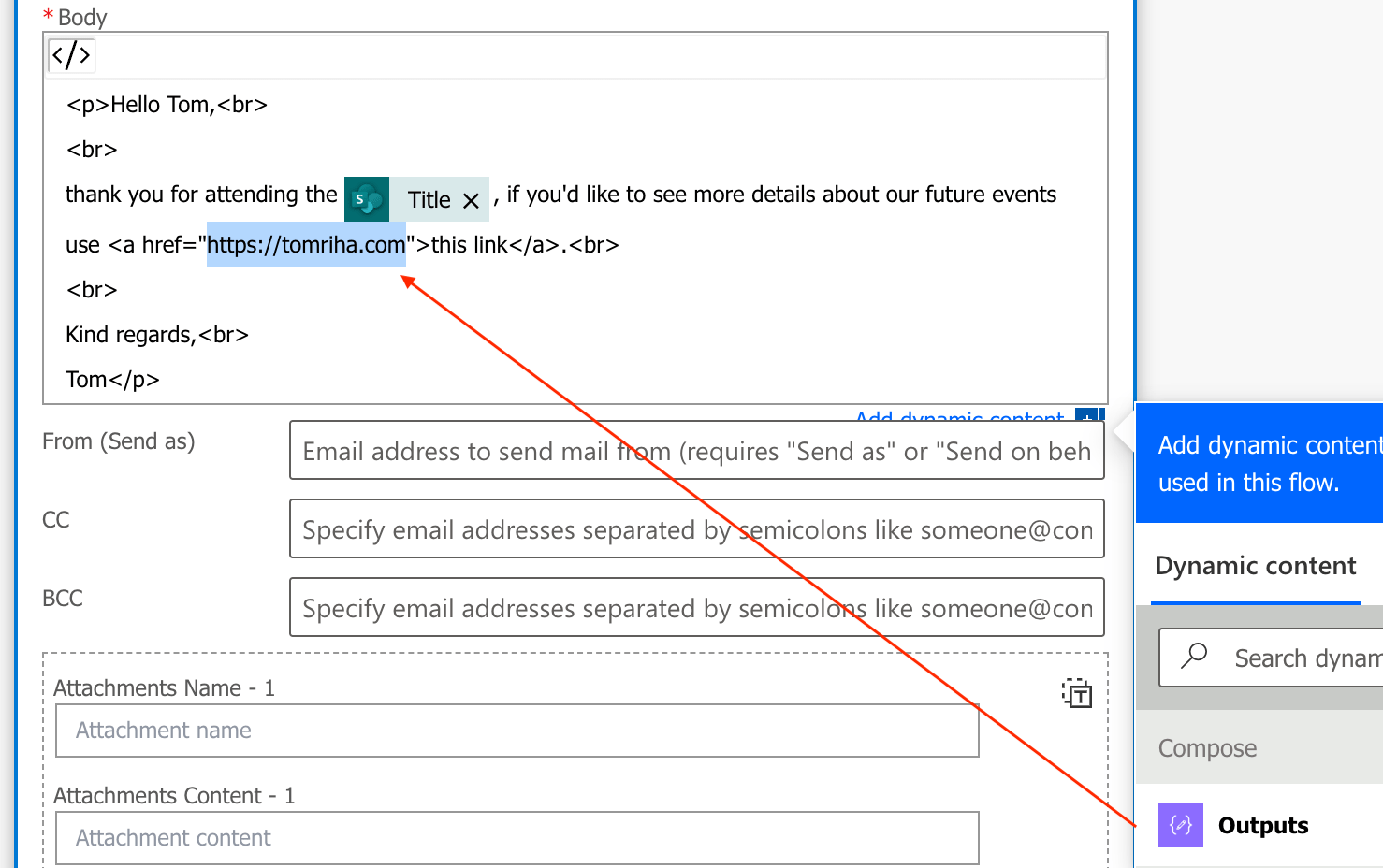Image resolution: width=1383 pixels, height=868 pixels.
Task: Open the HTML code view editor
Action: (71, 54)
